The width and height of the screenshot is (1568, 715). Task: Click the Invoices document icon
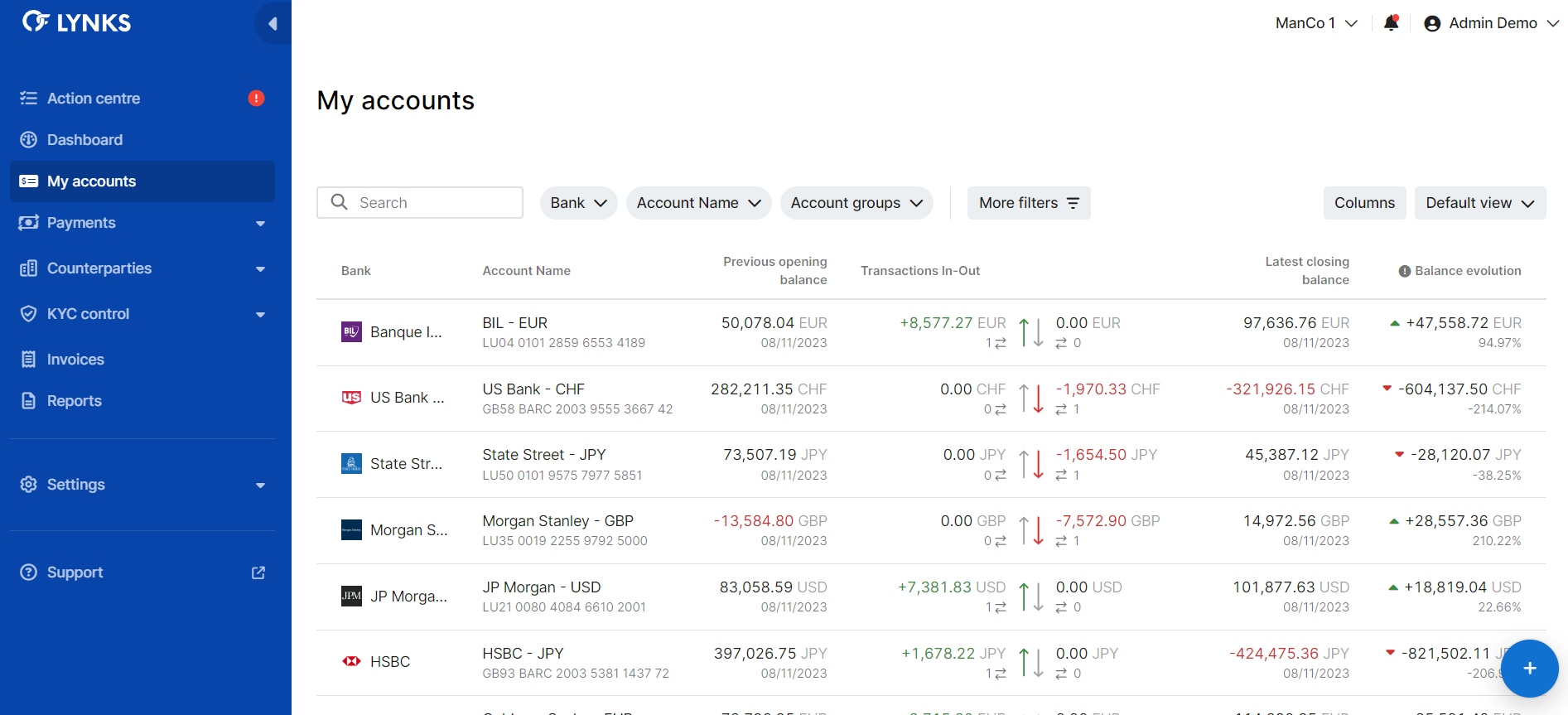(29, 360)
